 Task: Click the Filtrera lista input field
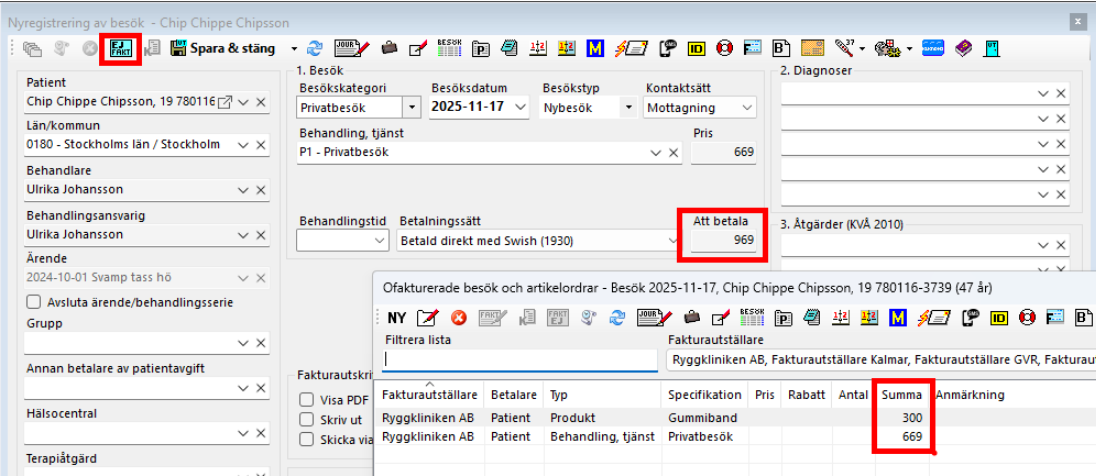[517, 359]
